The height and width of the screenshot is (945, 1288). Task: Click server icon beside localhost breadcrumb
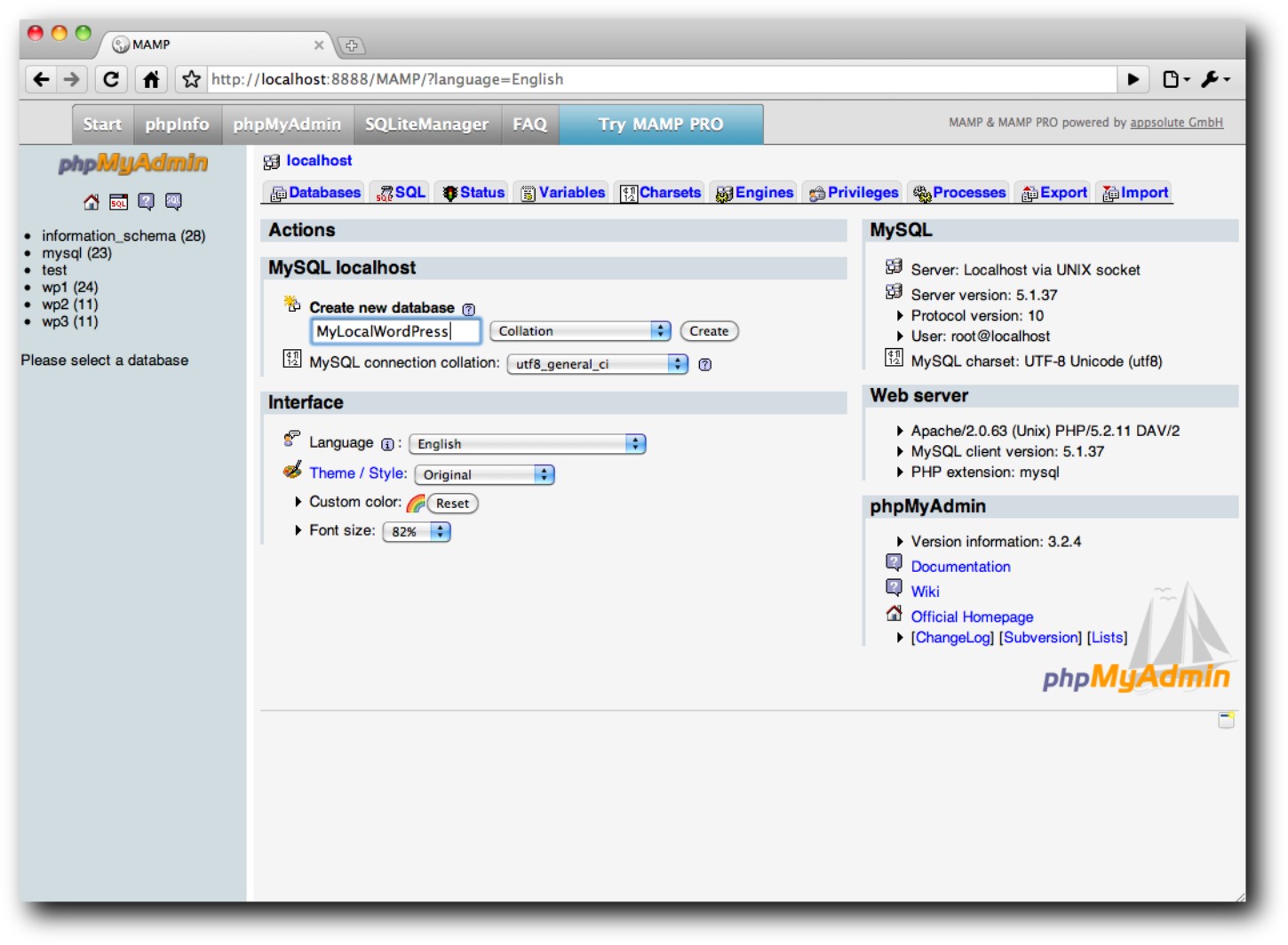272,162
